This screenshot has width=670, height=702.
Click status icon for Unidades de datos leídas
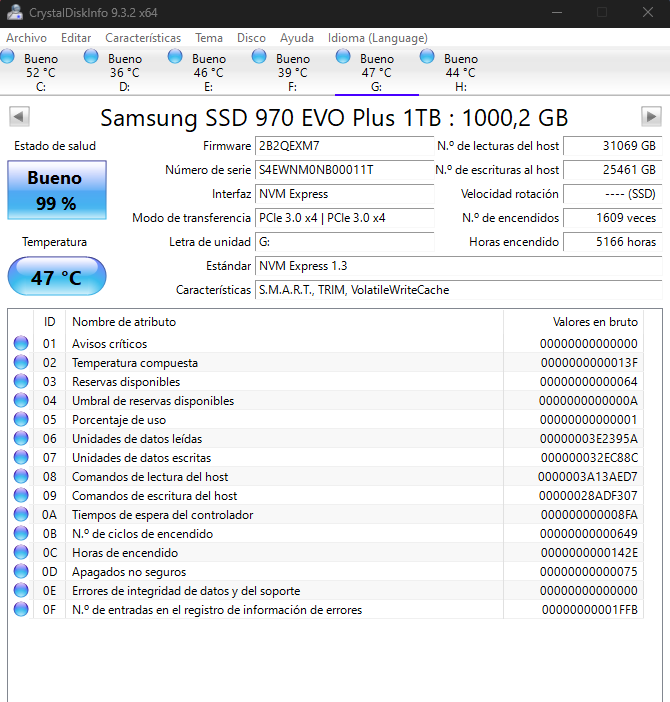click(x=21, y=438)
